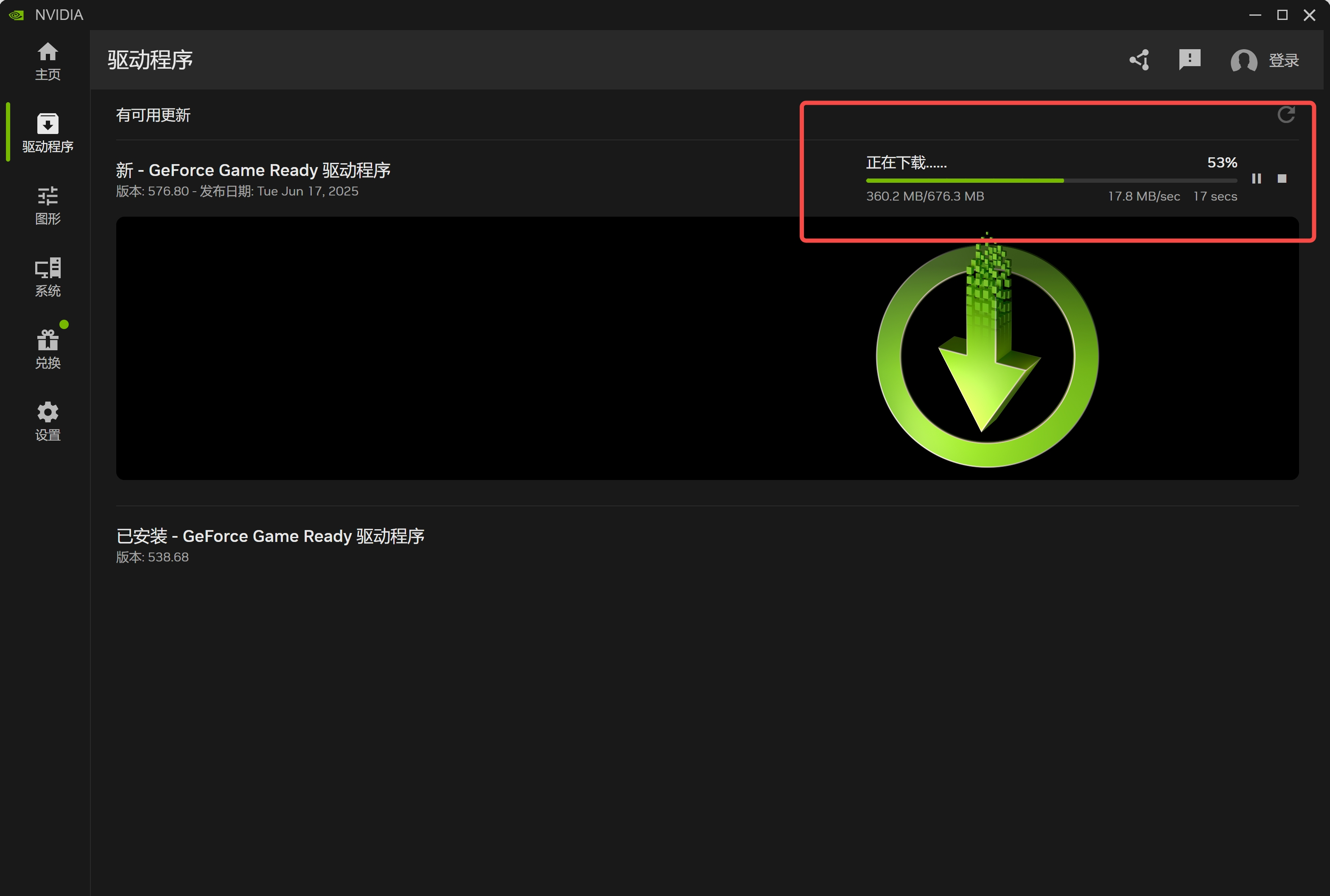Viewport: 1330px width, 896px height.
Task: Close the NVIDIA app window
Action: tap(1309, 15)
